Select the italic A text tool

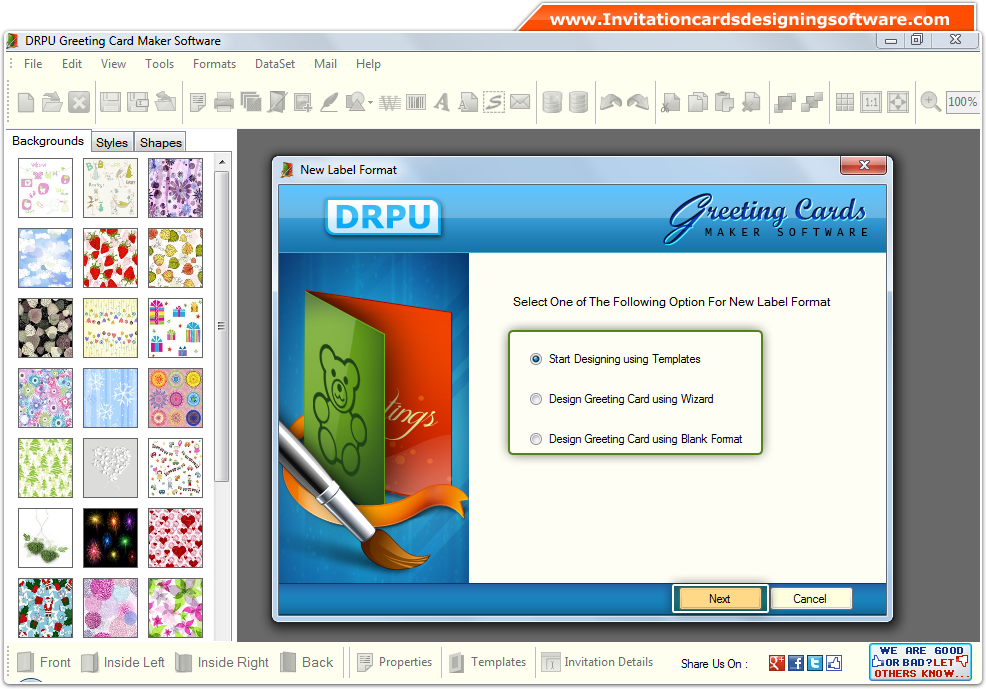pos(442,102)
